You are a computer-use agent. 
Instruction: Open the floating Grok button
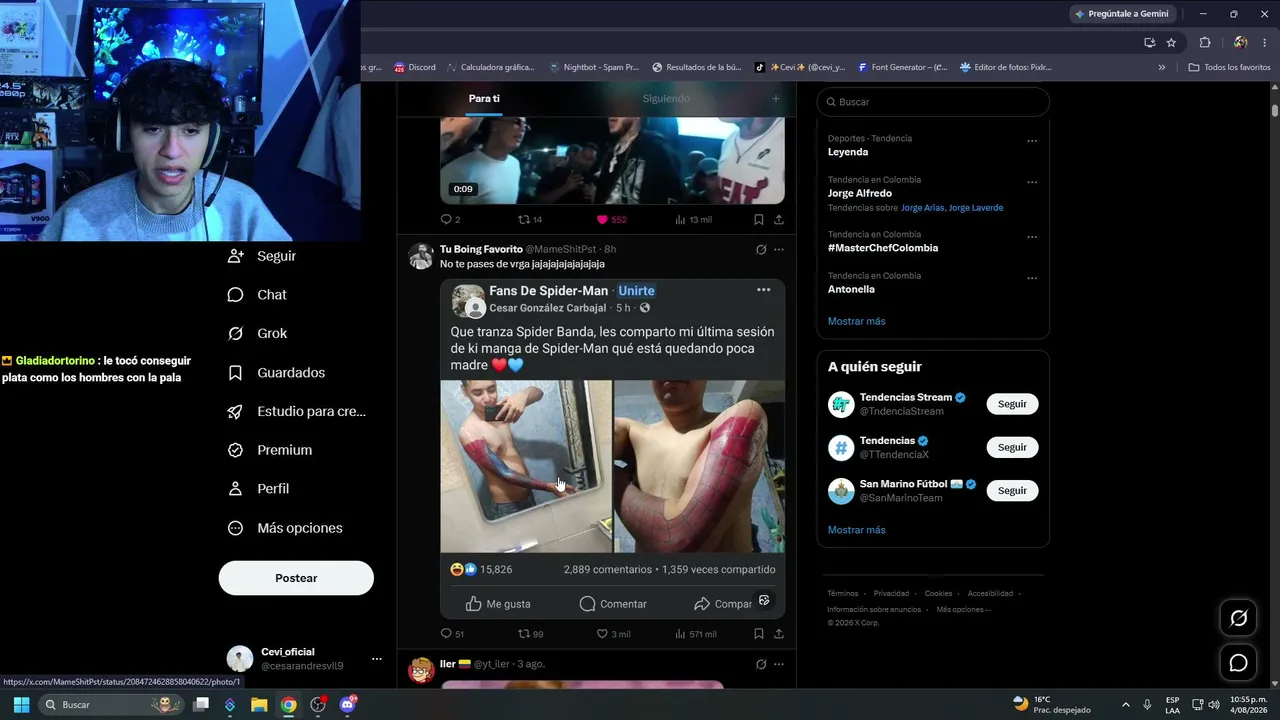pyautogui.click(x=1238, y=618)
